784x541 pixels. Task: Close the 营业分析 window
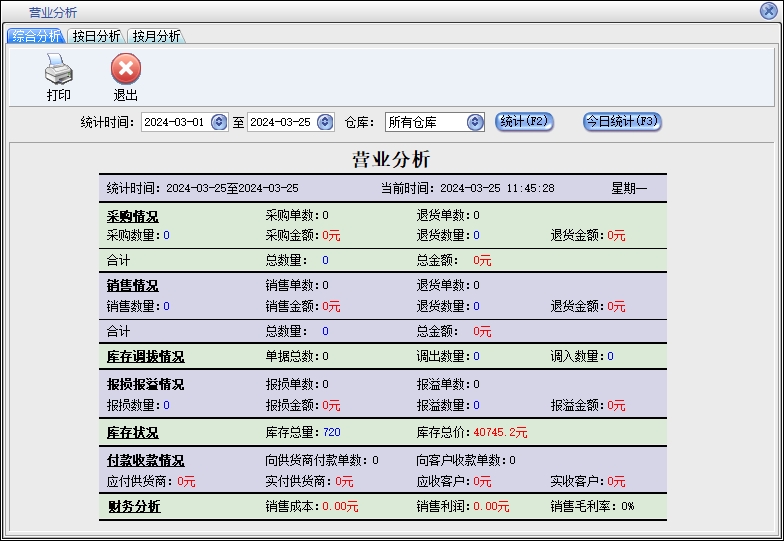[768, 11]
